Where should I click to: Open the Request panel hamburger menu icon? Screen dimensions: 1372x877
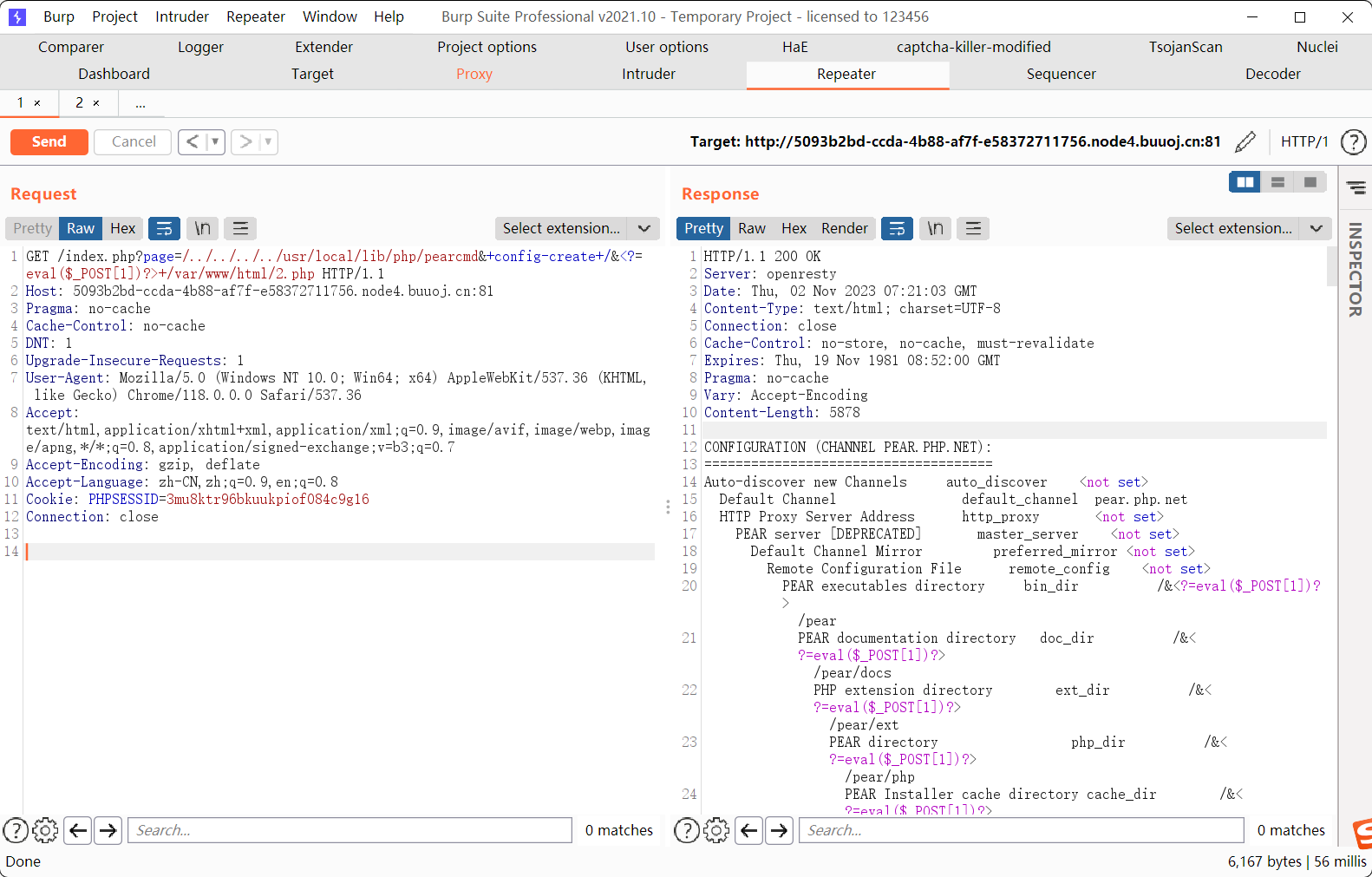click(x=240, y=228)
